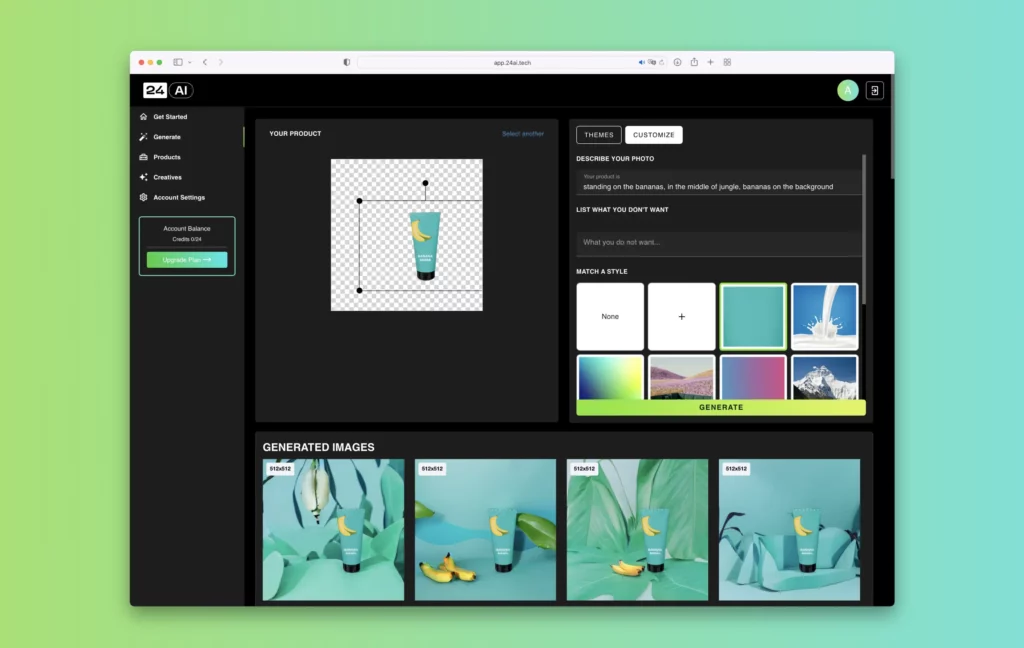Open a new tab with plus icon
Viewport: 1024px width, 648px height.
(711, 62)
